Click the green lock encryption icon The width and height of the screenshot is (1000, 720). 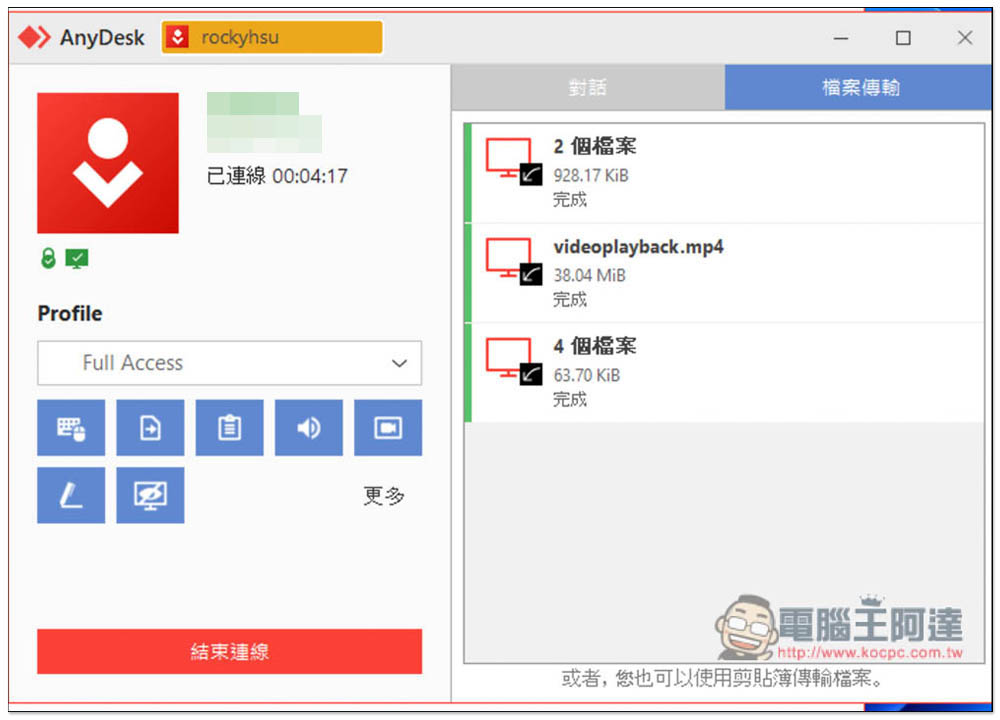(48, 258)
